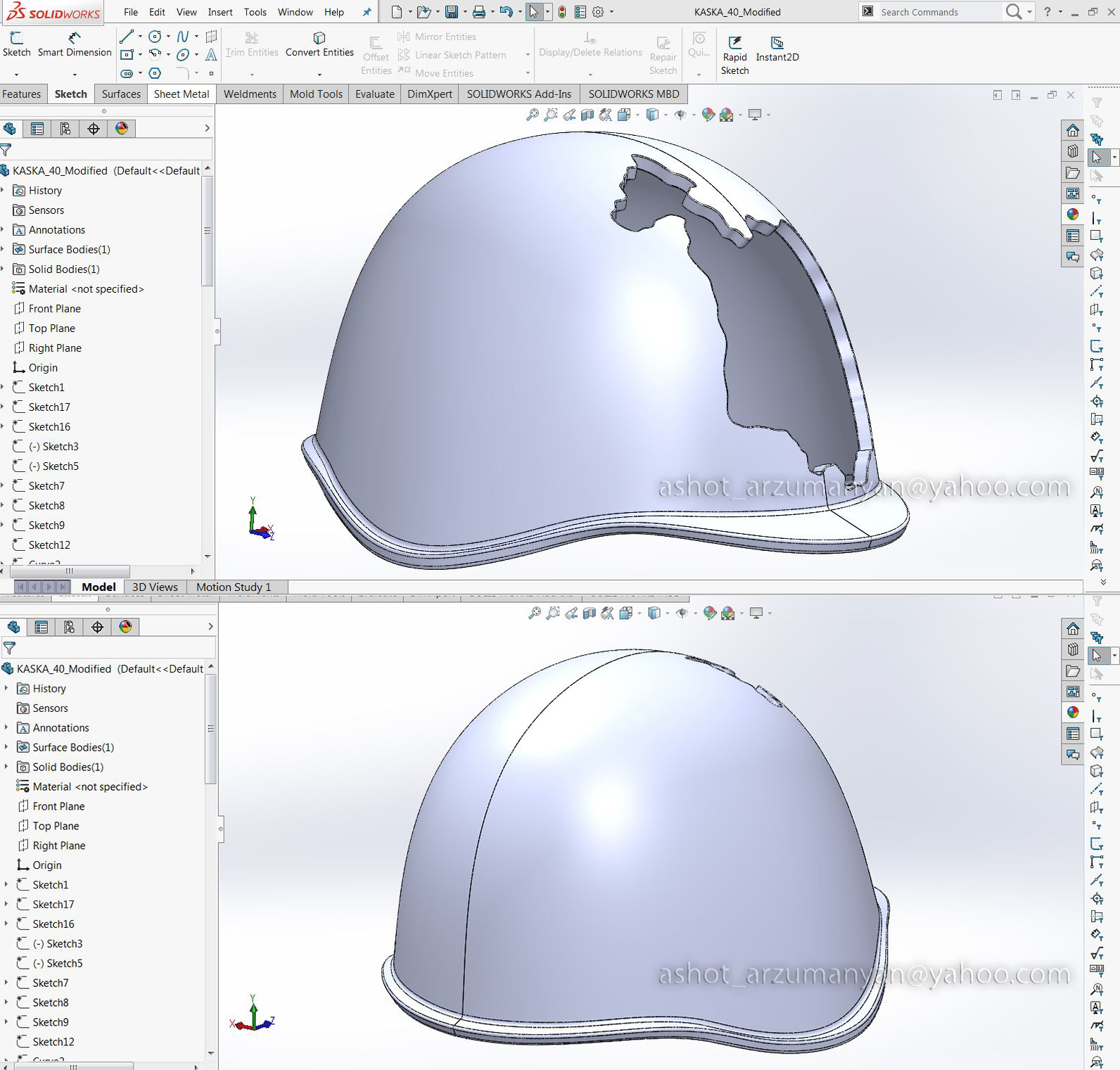
Task: Zoom to Fit in the lower viewport
Action: pyautogui.click(x=535, y=613)
